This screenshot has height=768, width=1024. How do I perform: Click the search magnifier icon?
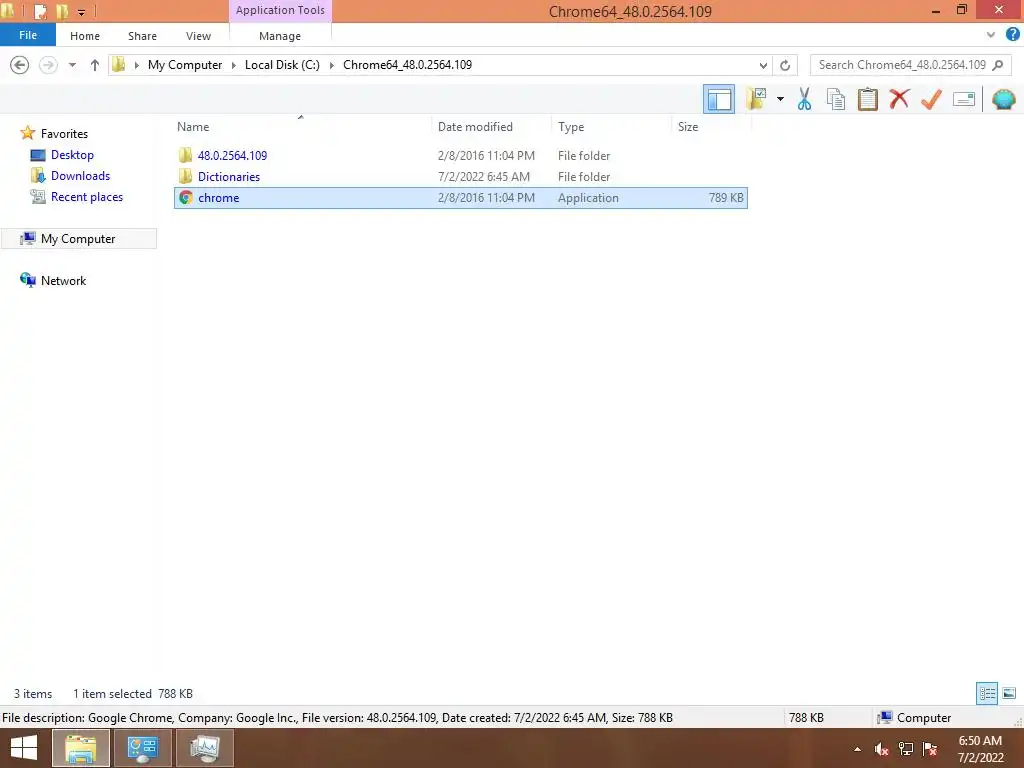pos(997,65)
